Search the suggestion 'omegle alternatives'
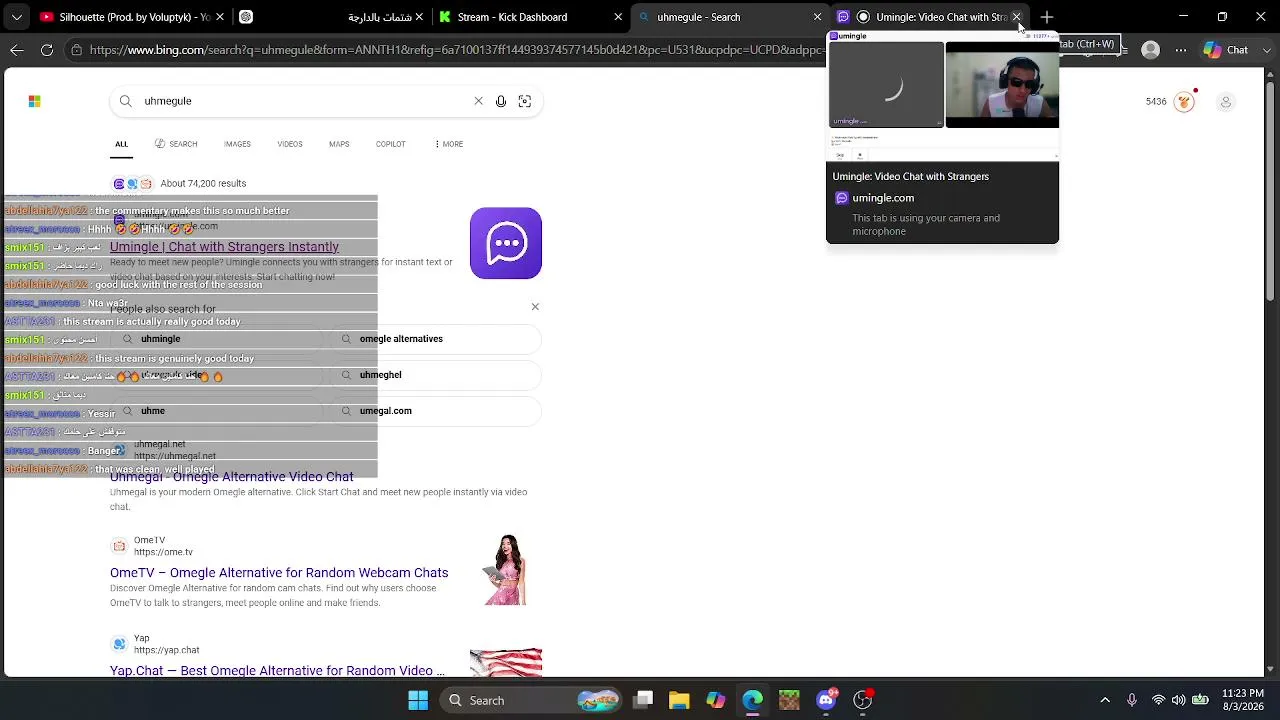The image size is (1280, 720). (x=435, y=339)
